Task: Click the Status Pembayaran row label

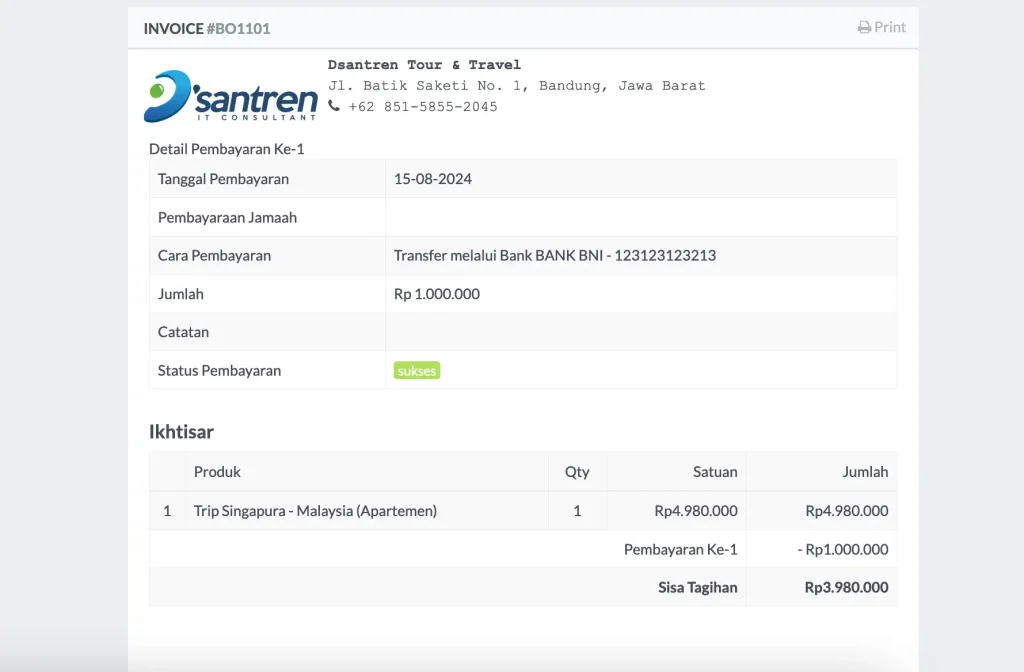Action: 219,370
